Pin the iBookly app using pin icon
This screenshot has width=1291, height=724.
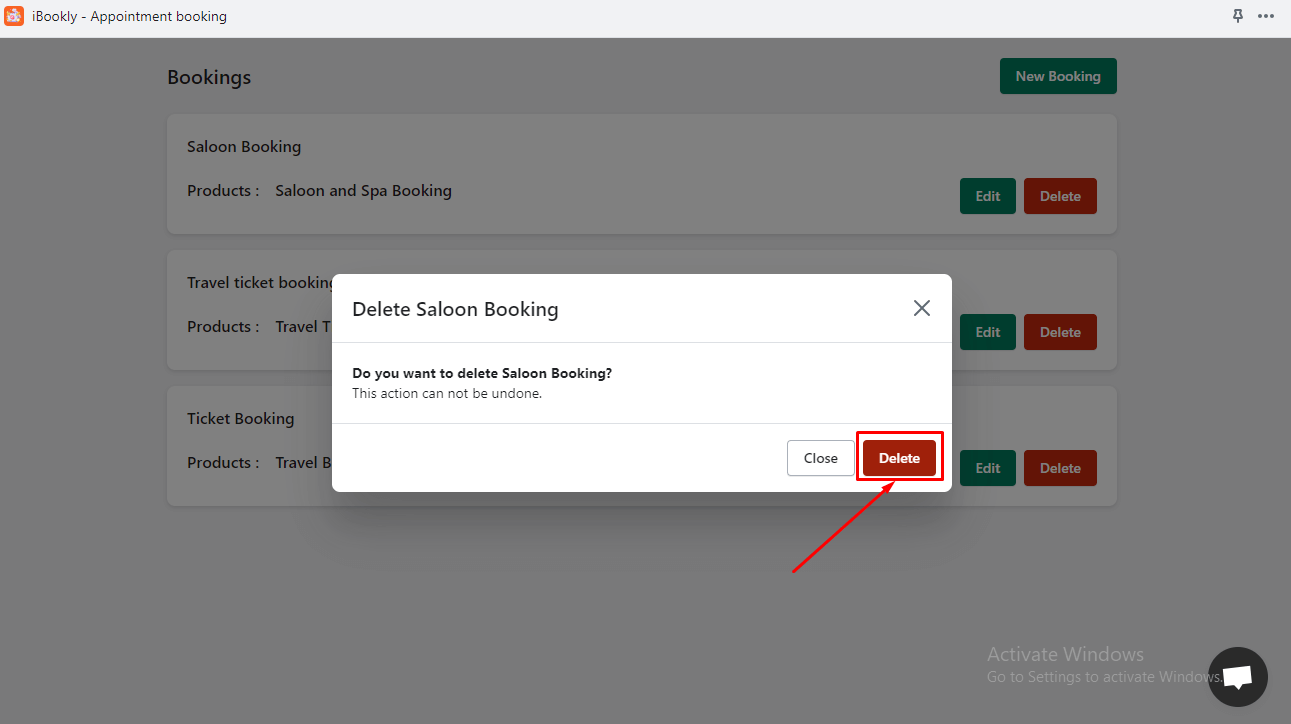[x=1238, y=16]
